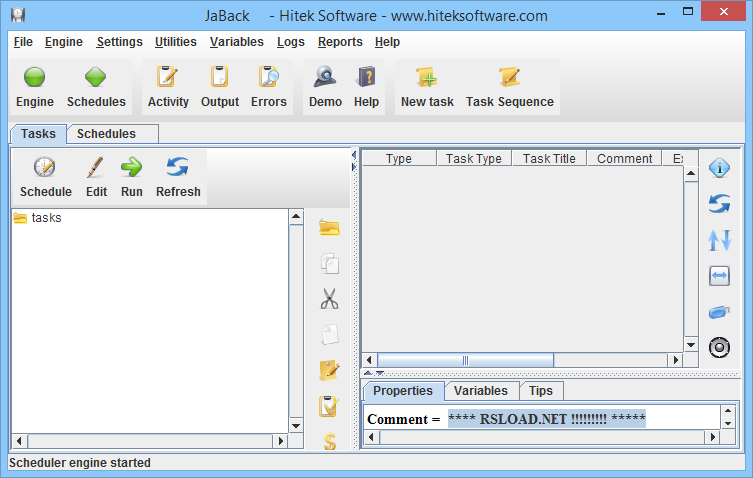753x478 pixels.
Task: Click the properties panel scroll-up stepper
Action: pos(728,411)
